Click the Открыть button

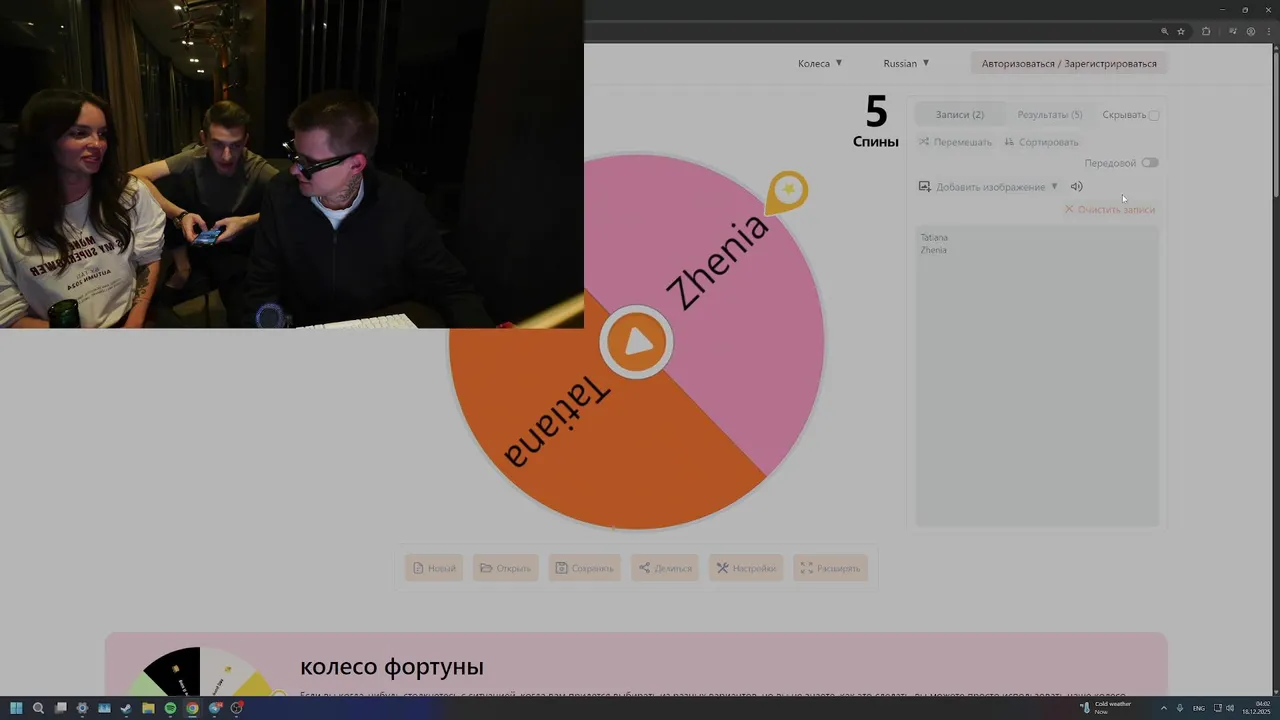(506, 568)
